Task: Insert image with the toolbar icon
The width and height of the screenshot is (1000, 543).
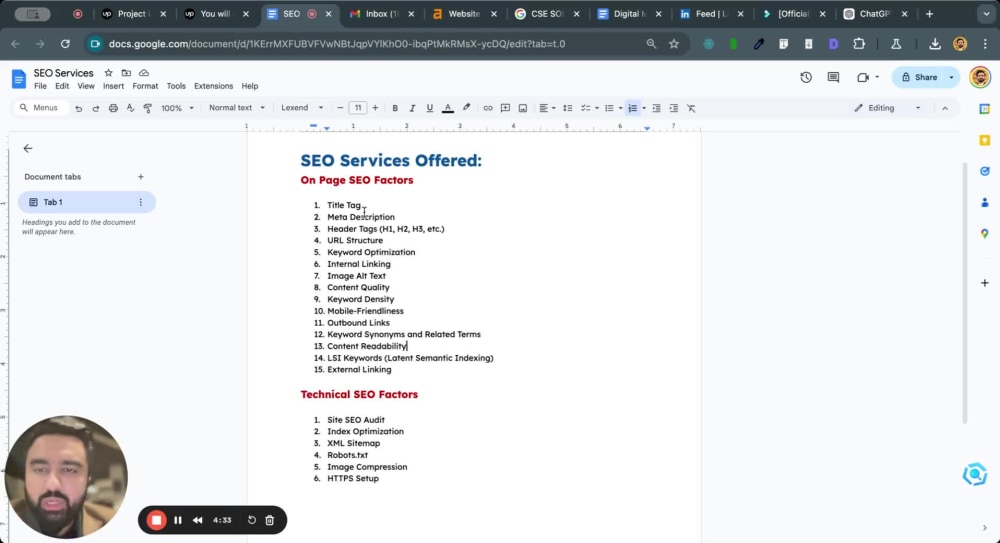Action: [x=522, y=108]
